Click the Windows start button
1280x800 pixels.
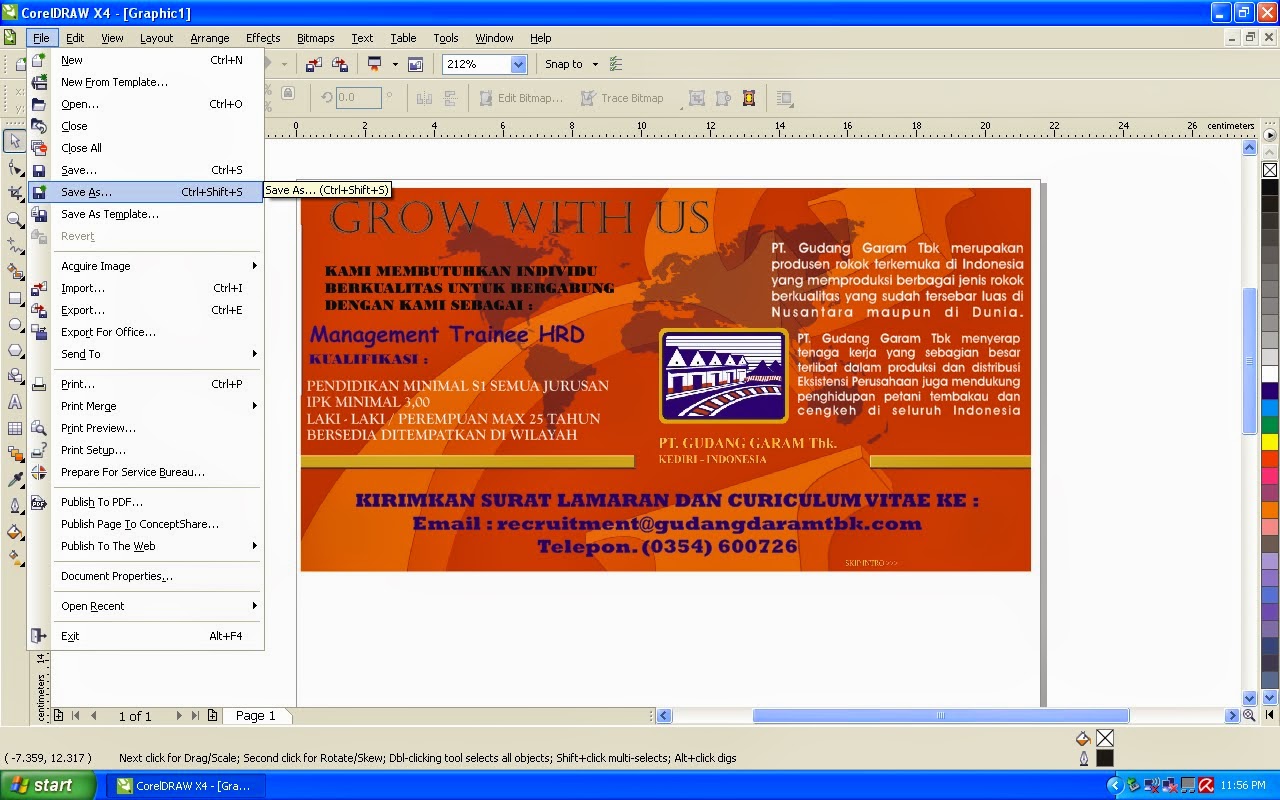pos(48,785)
